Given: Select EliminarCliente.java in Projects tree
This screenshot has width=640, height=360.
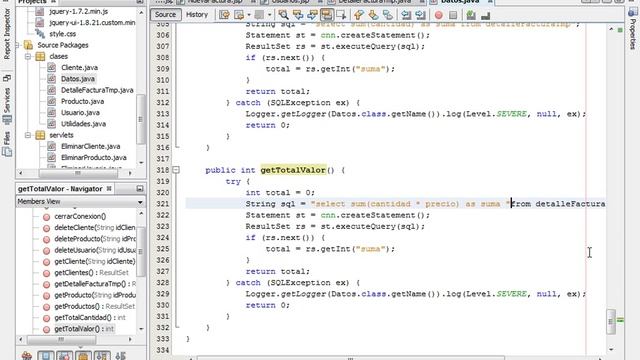Looking at the screenshot, I should [x=91, y=146].
